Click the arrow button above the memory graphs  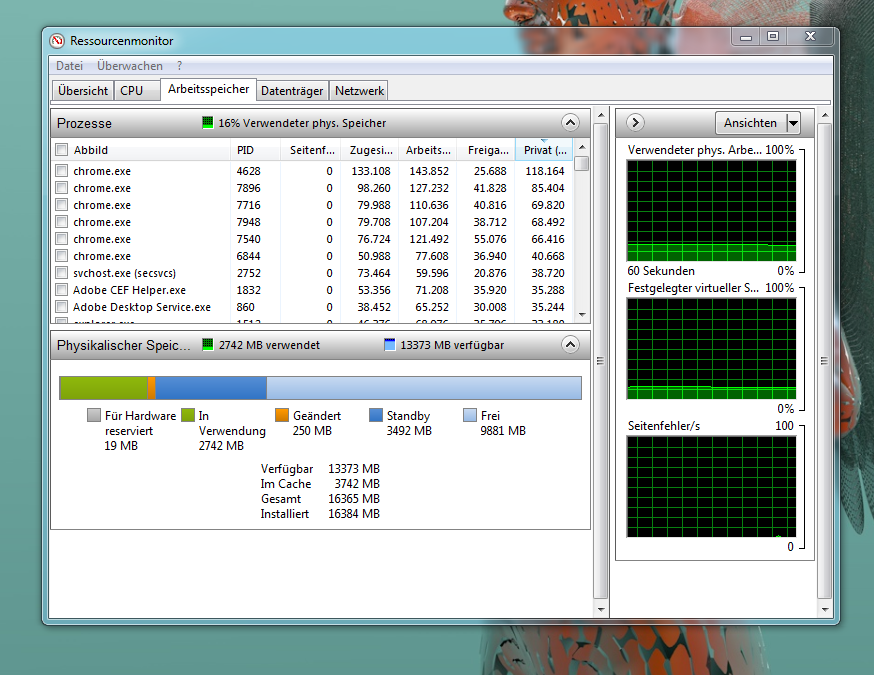pyautogui.click(x=634, y=122)
